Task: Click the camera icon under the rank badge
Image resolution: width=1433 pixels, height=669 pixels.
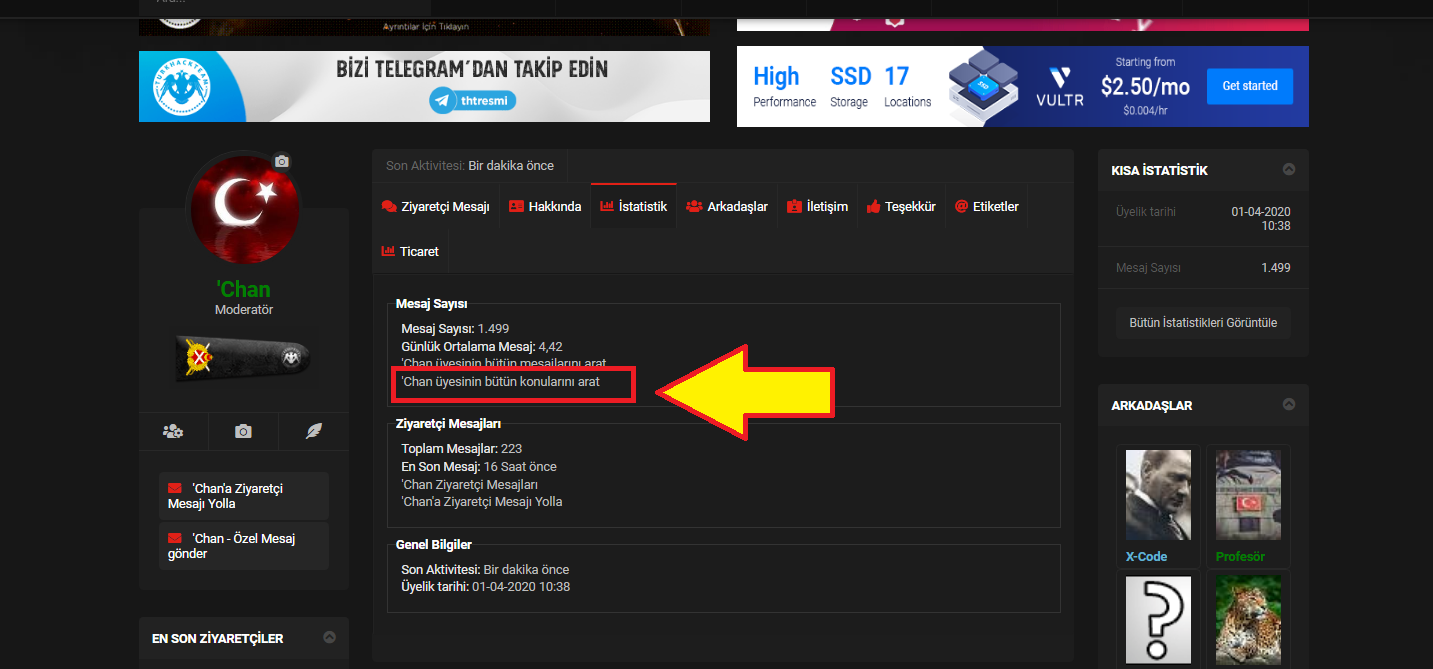Action: coord(243,431)
